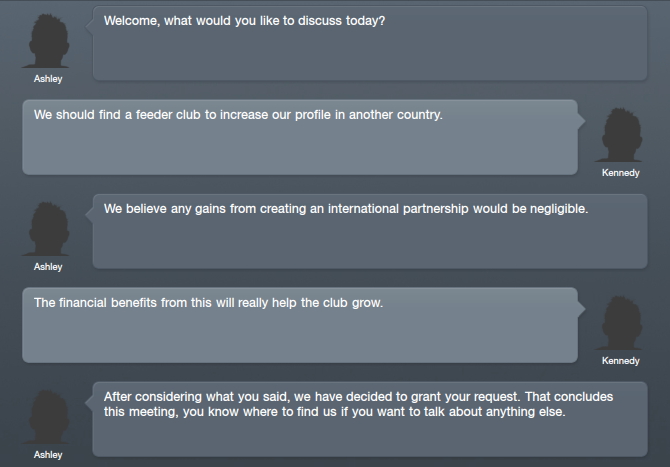Viewport: 670px width, 467px height.
Task: Click Kennedy's avatar next to feeder club message
Action: [x=620, y=135]
